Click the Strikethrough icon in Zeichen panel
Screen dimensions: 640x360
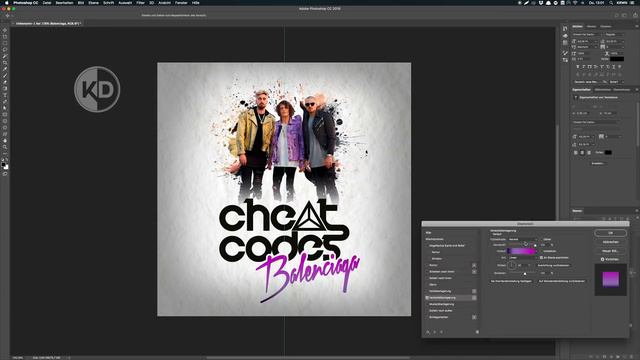[x=620, y=67]
